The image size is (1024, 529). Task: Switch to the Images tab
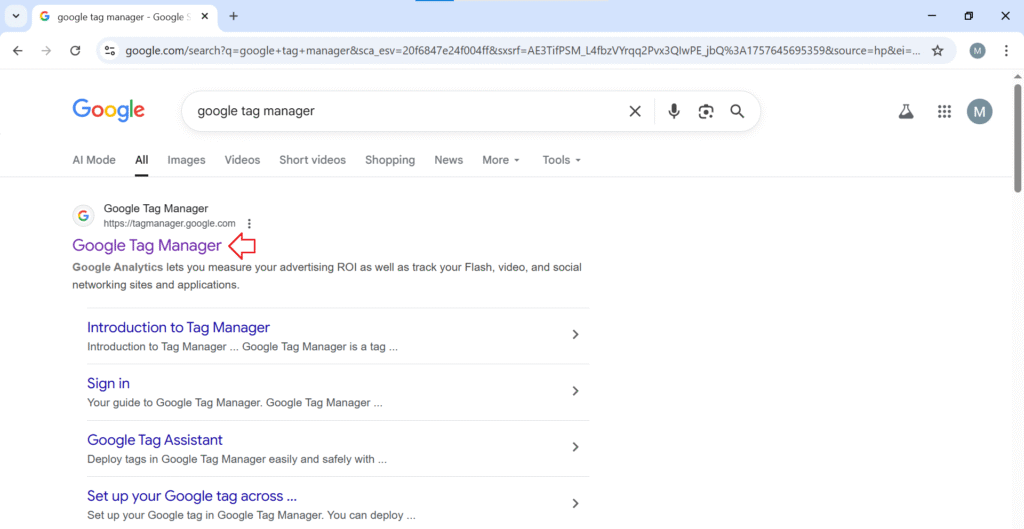coord(186,160)
